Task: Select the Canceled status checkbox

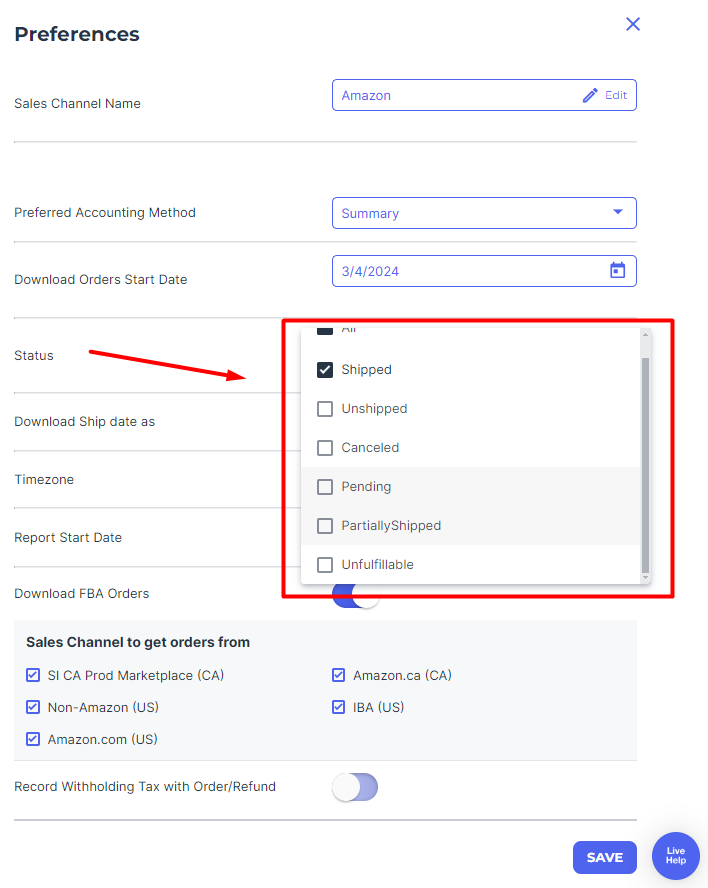Action: [325, 448]
